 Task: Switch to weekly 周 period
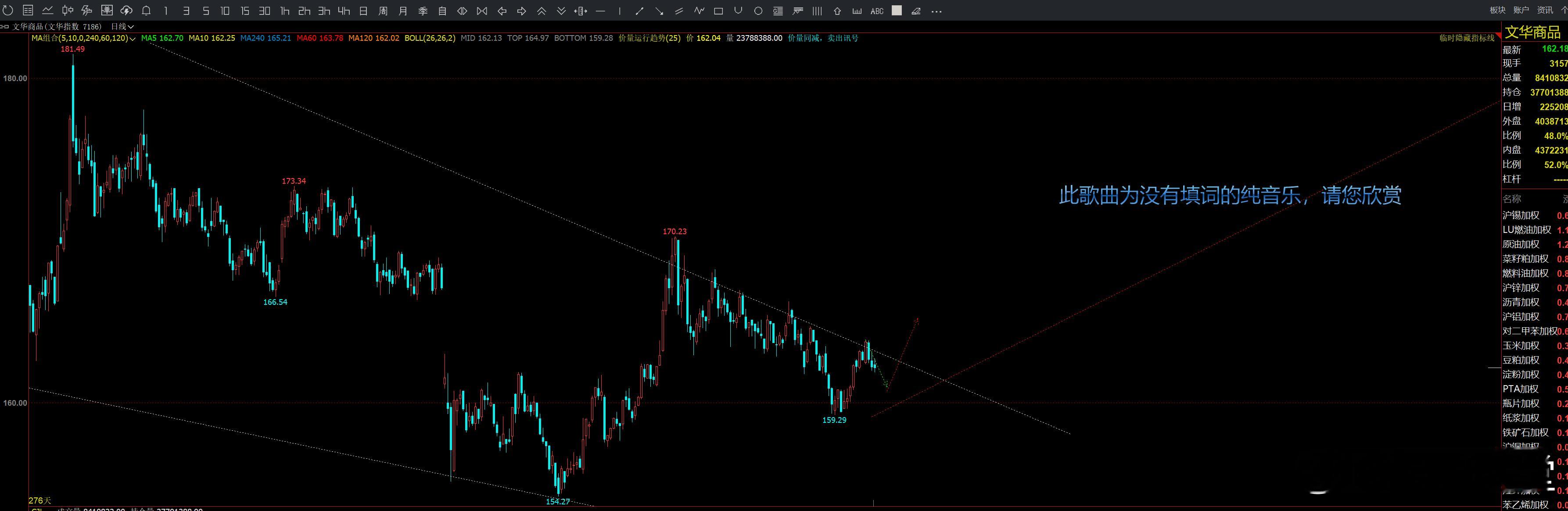coord(383,11)
